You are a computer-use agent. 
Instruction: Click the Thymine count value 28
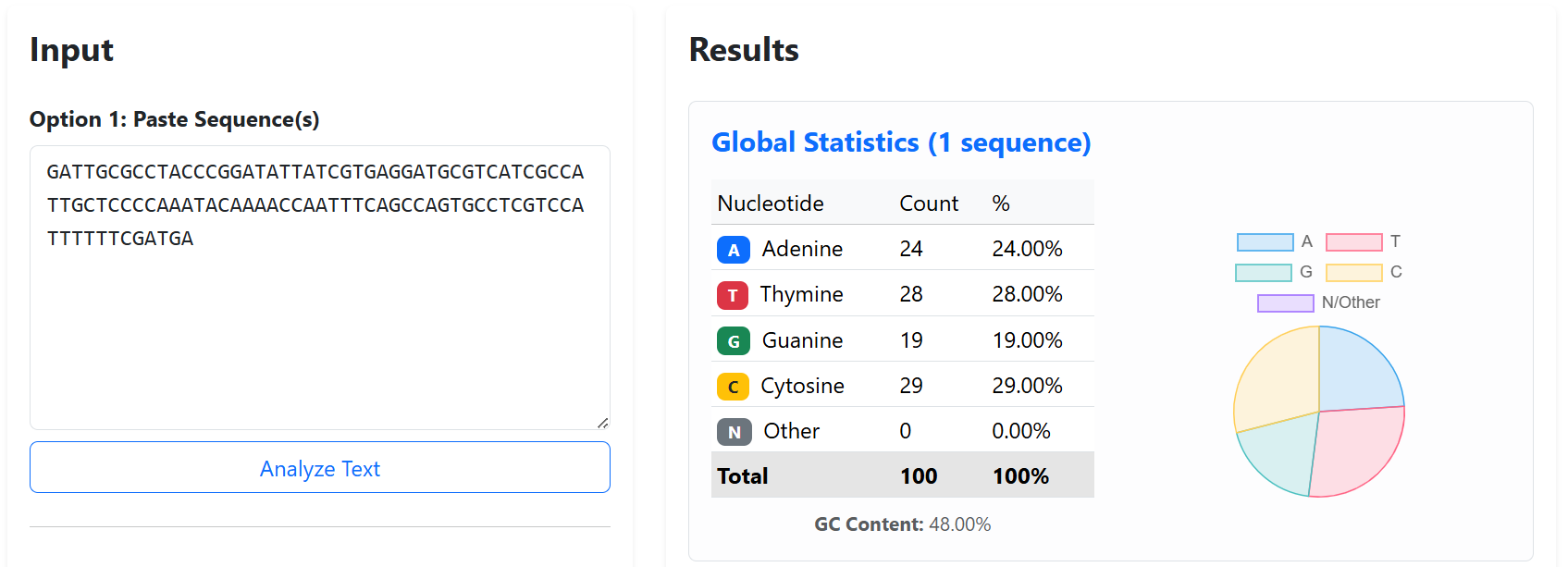pyautogui.click(x=911, y=294)
